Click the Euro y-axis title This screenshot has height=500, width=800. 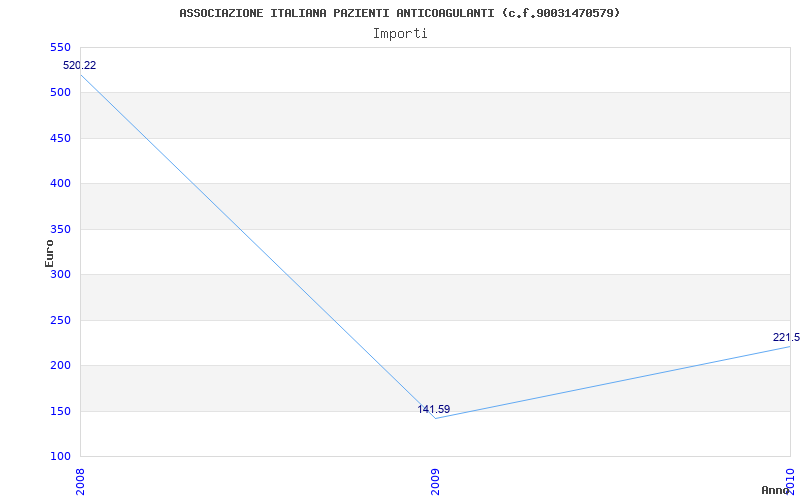point(49,254)
